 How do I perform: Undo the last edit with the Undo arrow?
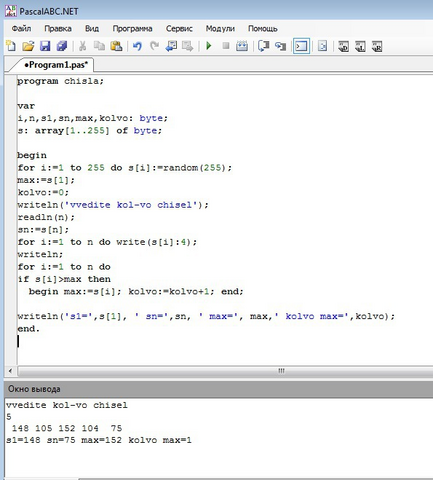click(x=137, y=46)
